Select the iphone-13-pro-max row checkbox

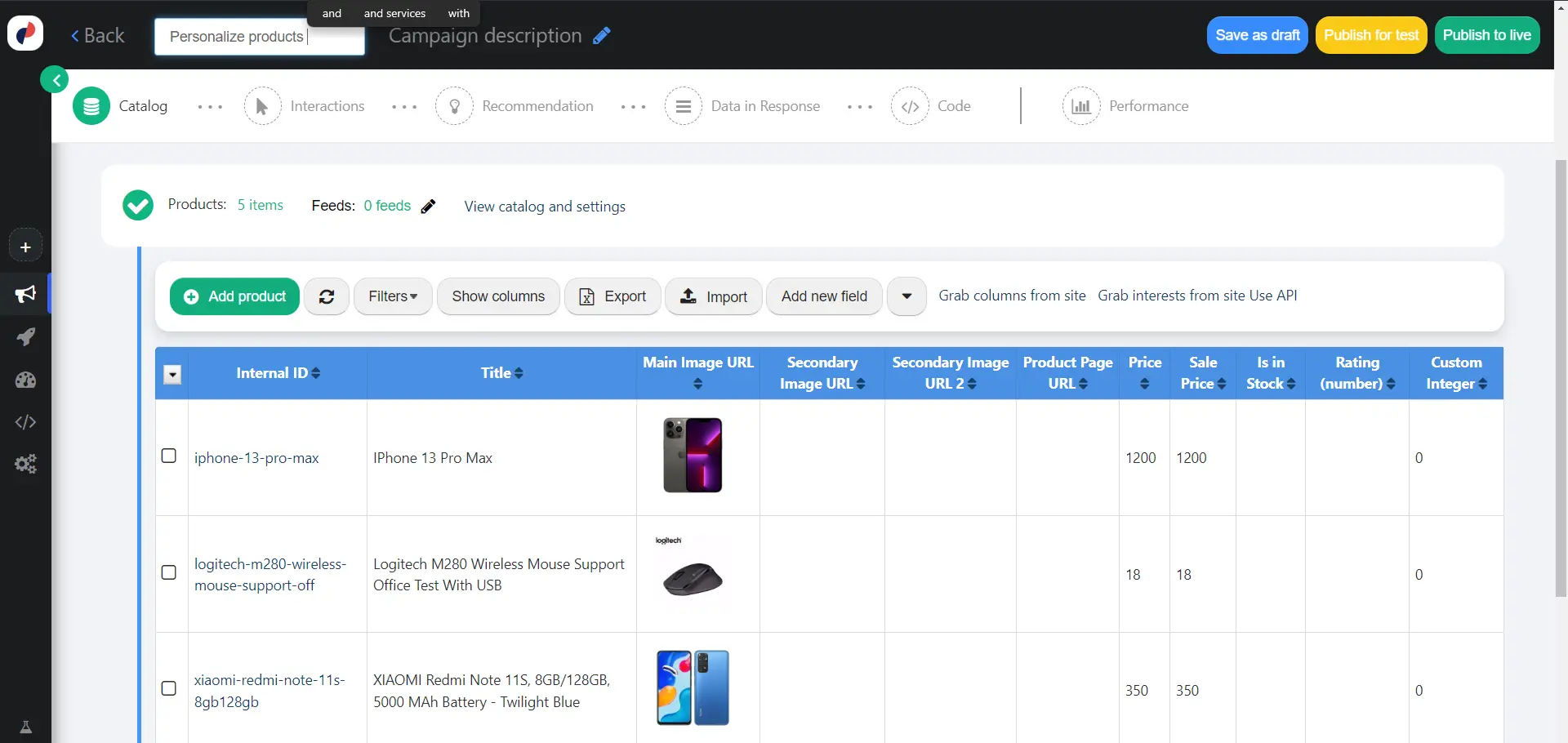(x=169, y=456)
